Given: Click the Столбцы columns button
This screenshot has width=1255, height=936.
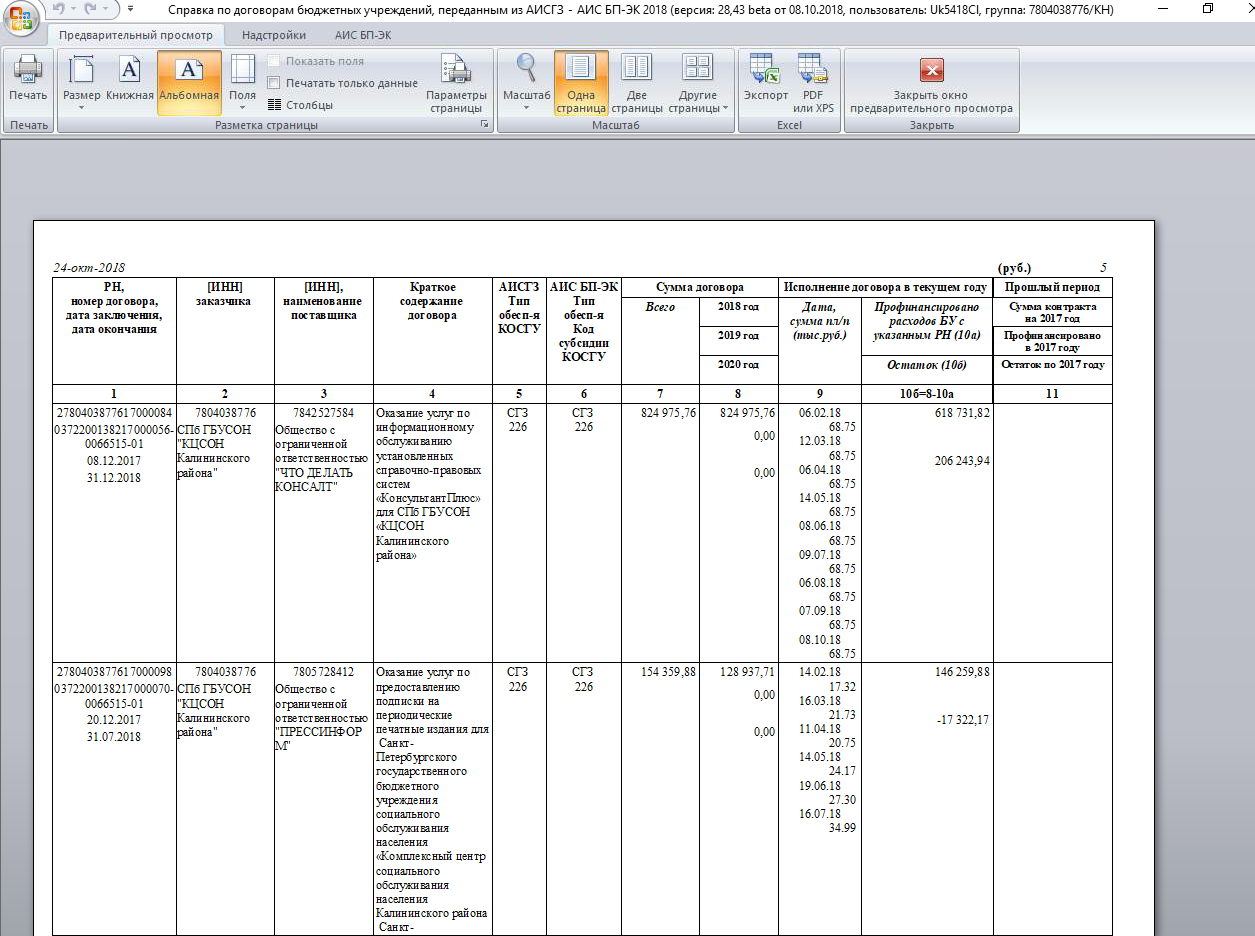Looking at the screenshot, I should [300, 105].
